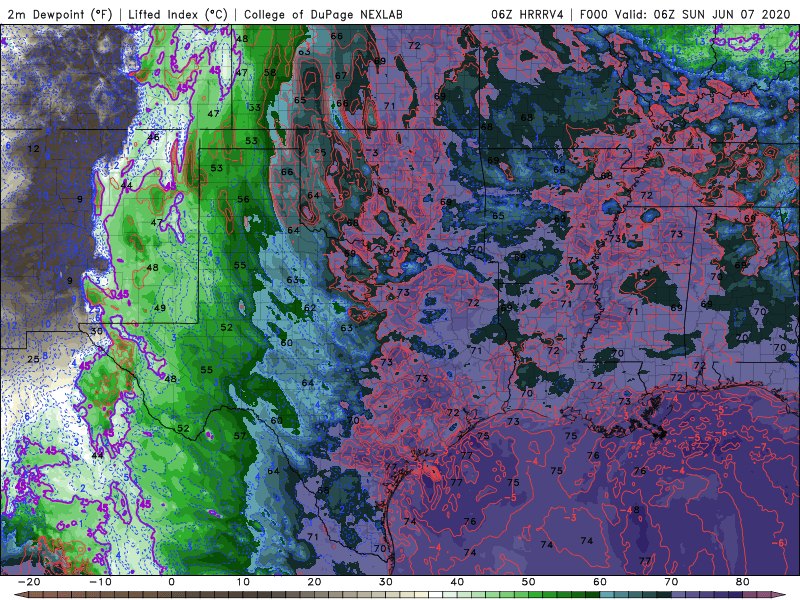Screen dimensions: 800x600
Task: Click the '67' dewpoint value on the map
Action: pyautogui.click(x=341, y=76)
